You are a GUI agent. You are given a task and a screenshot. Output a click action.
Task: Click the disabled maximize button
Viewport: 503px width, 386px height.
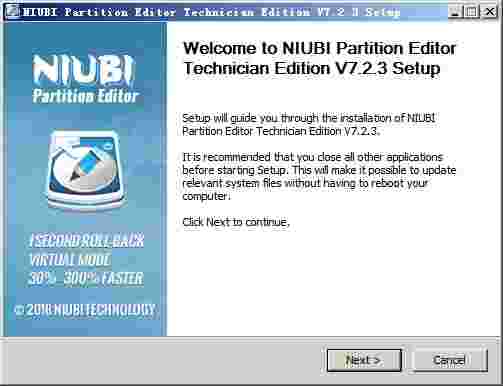[x=471, y=12]
